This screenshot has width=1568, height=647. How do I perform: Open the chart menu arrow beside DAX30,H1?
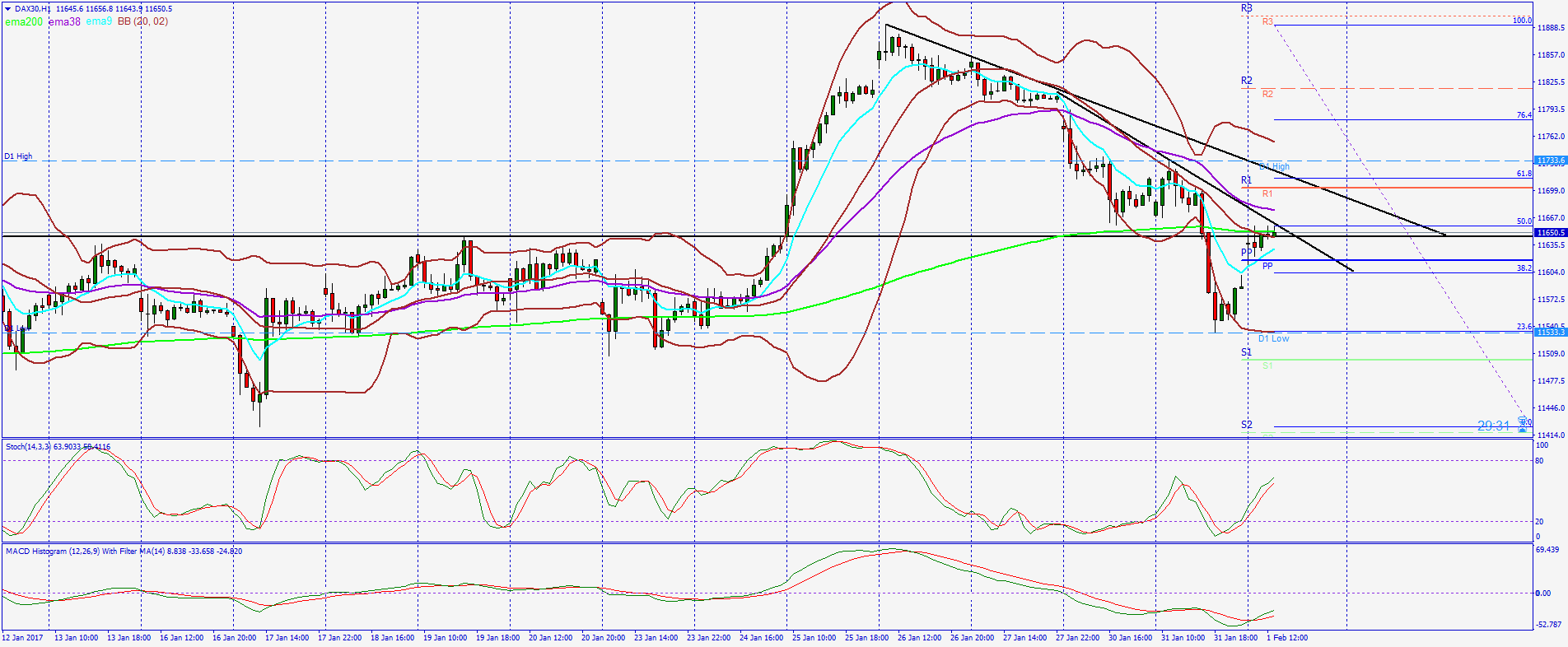click(8, 9)
